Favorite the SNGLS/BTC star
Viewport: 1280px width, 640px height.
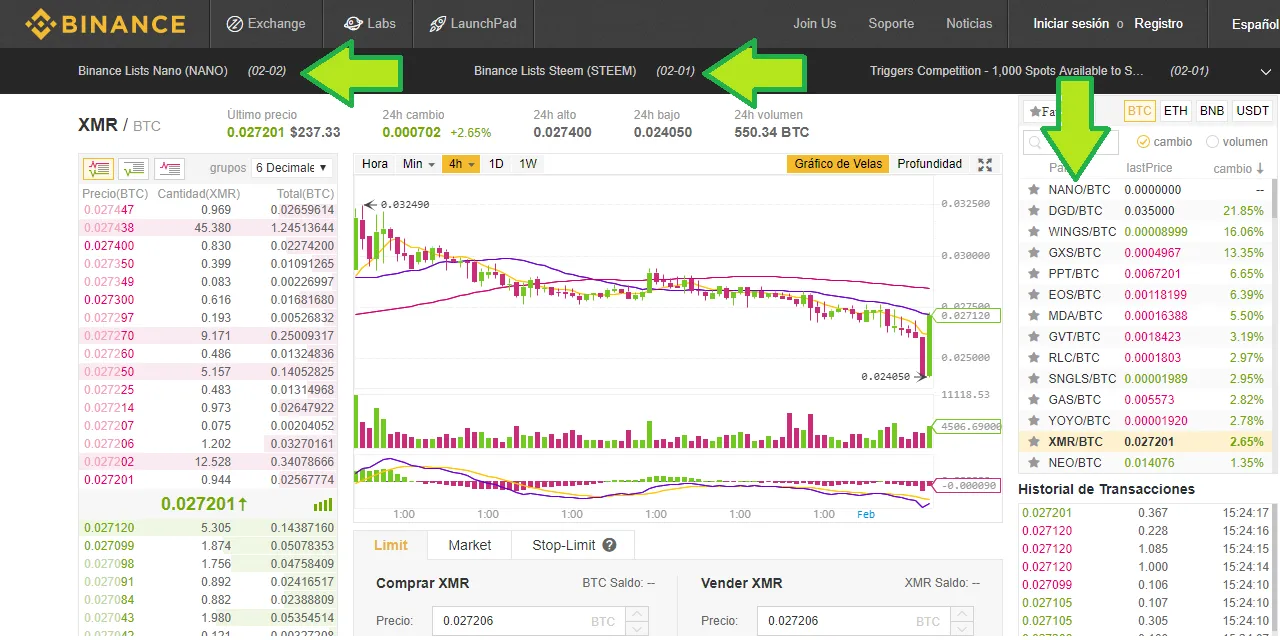pos(1034,378)
